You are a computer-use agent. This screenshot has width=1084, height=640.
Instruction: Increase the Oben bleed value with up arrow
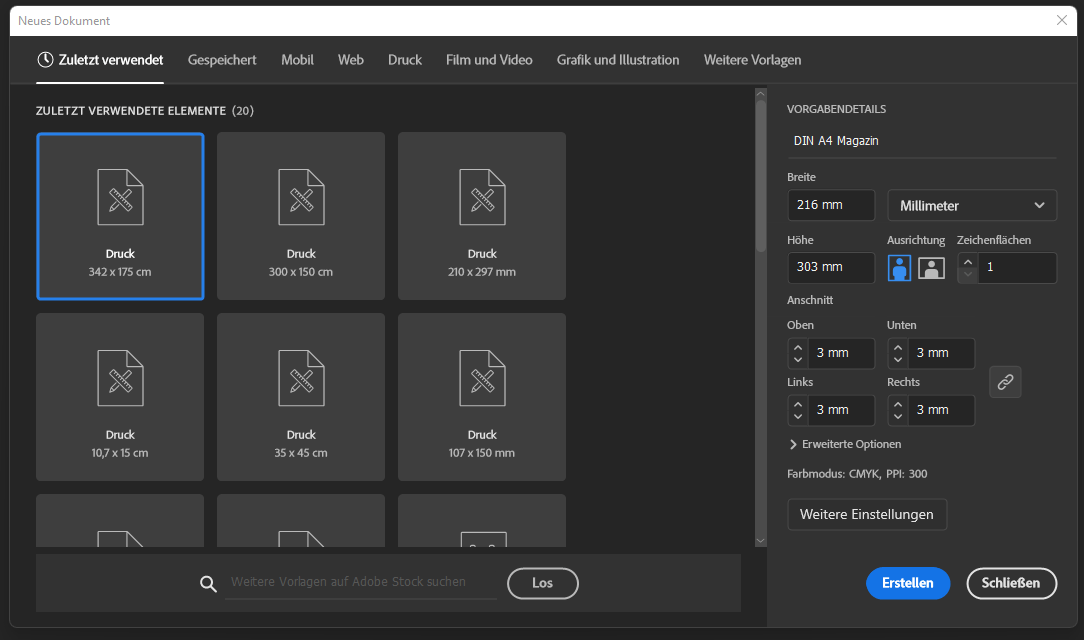(x=797, y=346)
